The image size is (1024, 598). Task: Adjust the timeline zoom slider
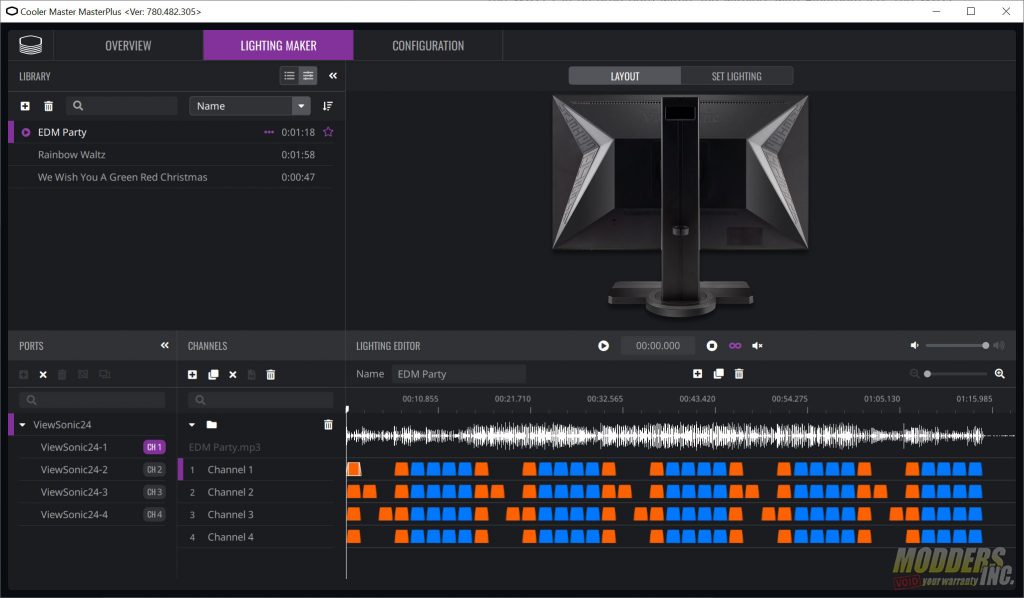click(x=956, y=374)
